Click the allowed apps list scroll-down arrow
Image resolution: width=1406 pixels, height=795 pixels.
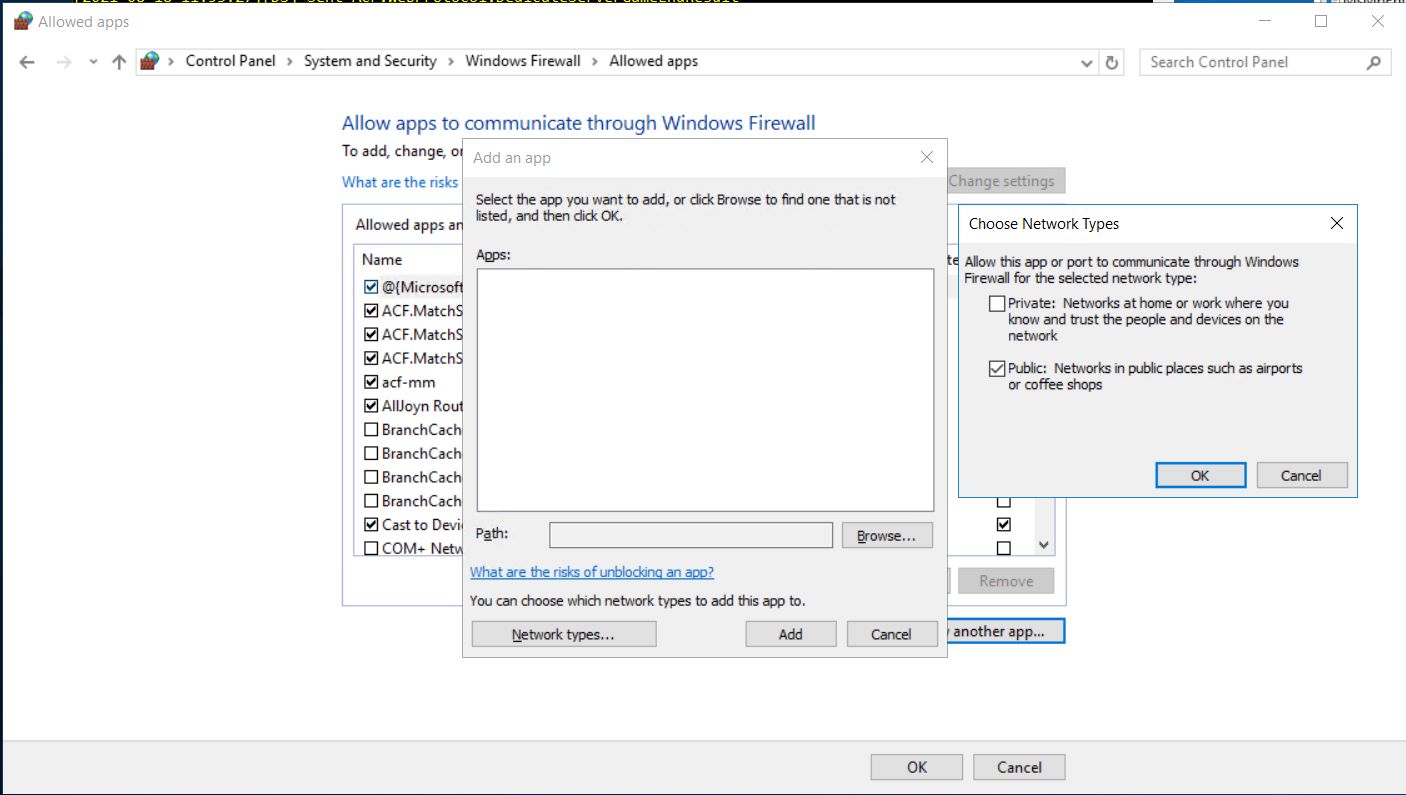coord(1044,545)
